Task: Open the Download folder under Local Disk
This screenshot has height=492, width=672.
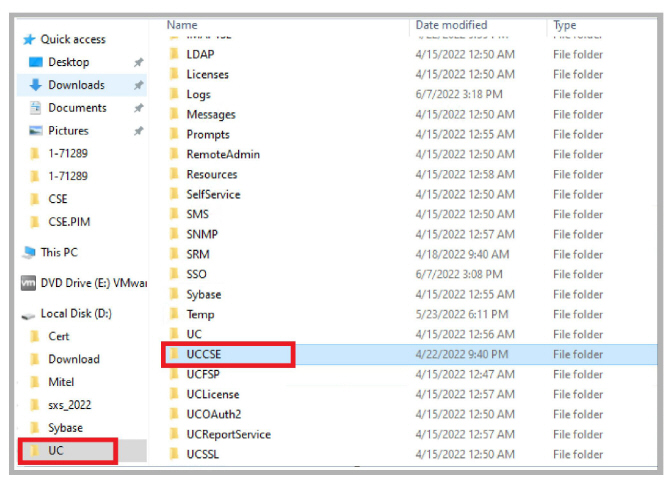Action: pyautogui.click(x=74, y=359)
